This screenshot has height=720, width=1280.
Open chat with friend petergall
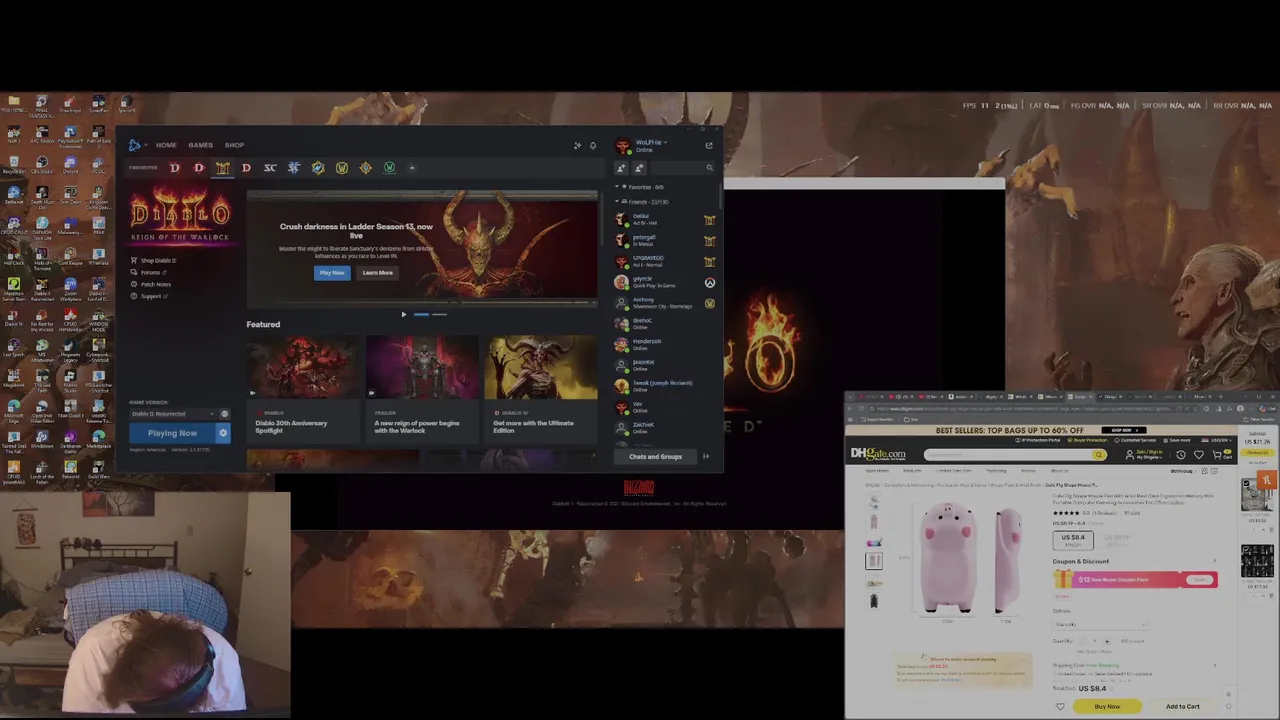(x=665, y=240)
